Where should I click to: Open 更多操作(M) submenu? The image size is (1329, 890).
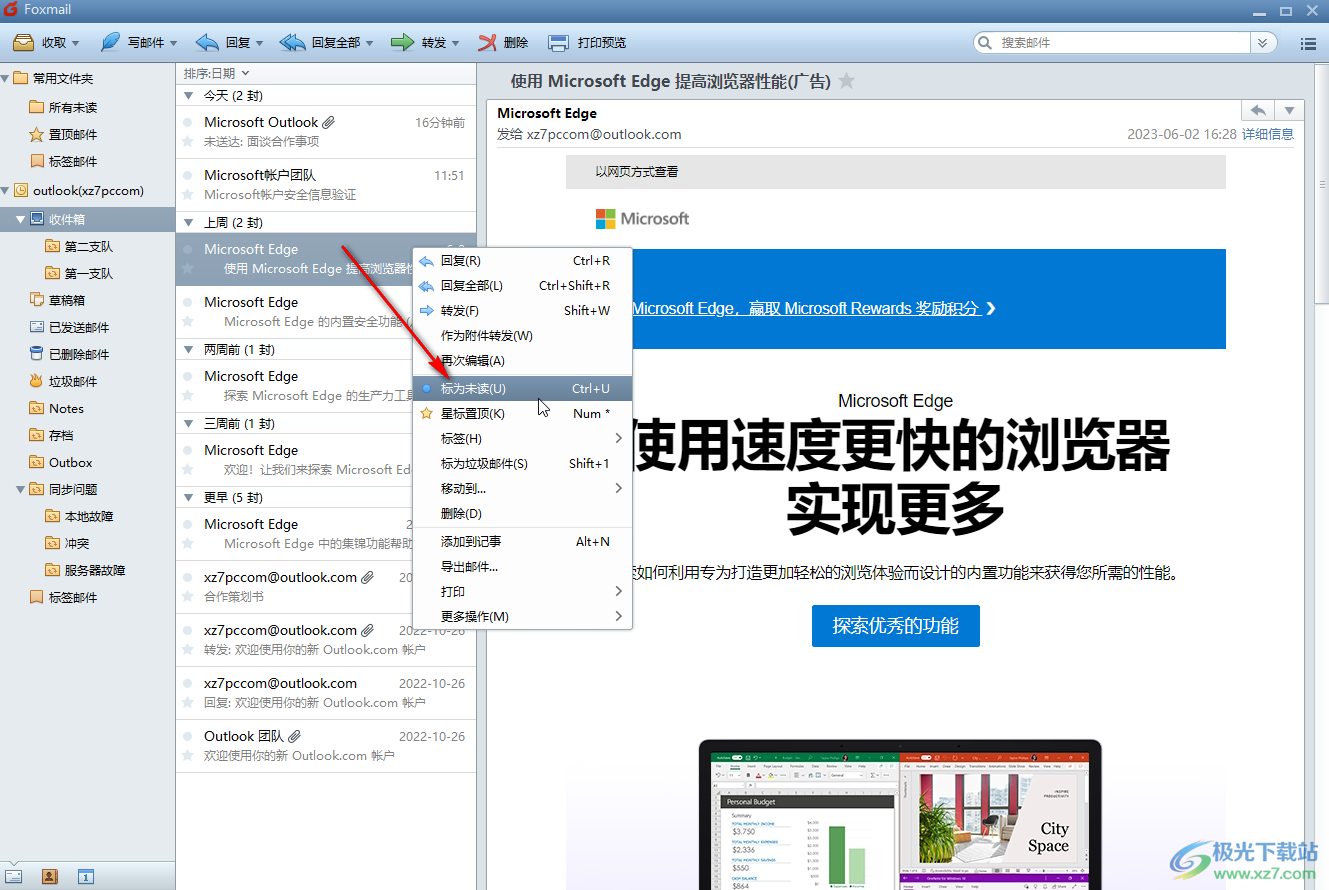click(522, 616)
